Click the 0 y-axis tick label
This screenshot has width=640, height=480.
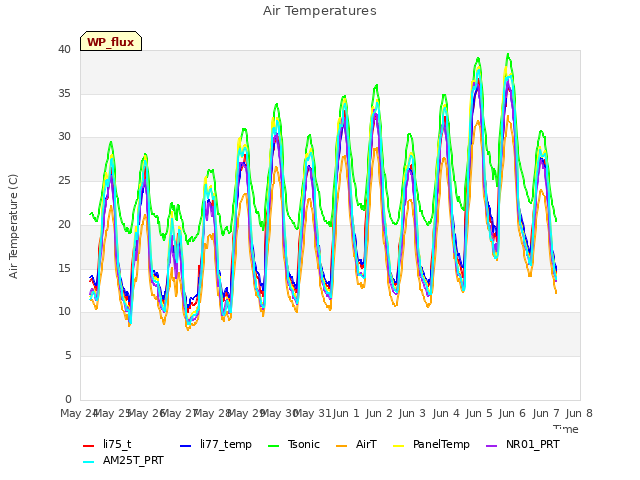tap(68, 399)
